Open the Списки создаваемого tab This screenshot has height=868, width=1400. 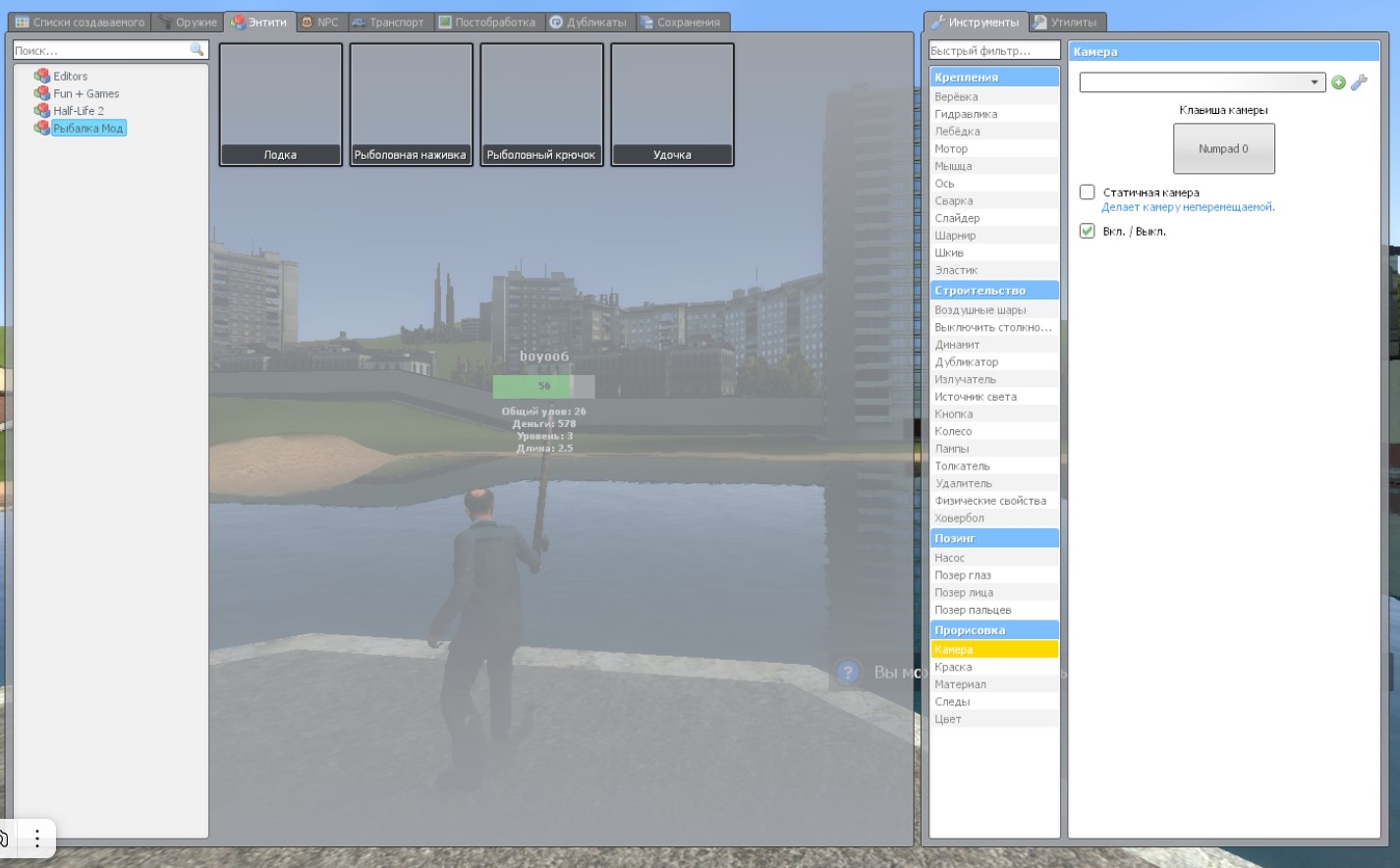click(x=80, y=22)
